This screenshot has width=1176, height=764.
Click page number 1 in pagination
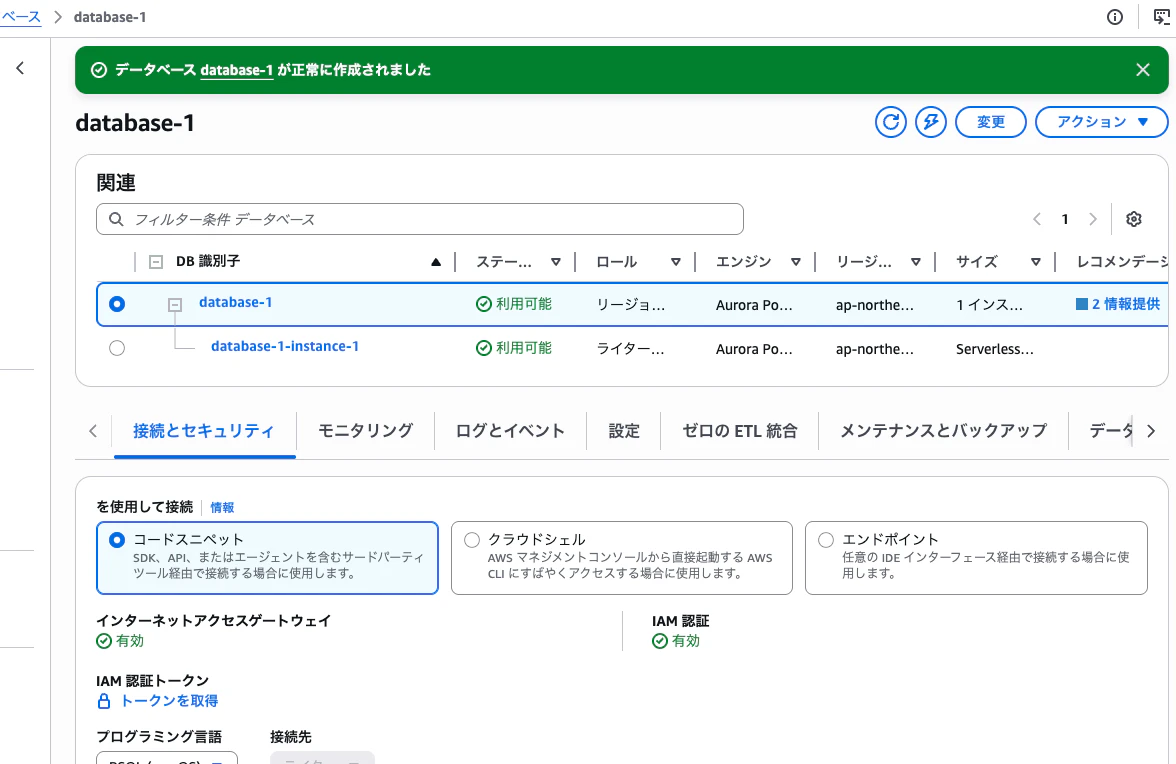(x=1065, y=219)
